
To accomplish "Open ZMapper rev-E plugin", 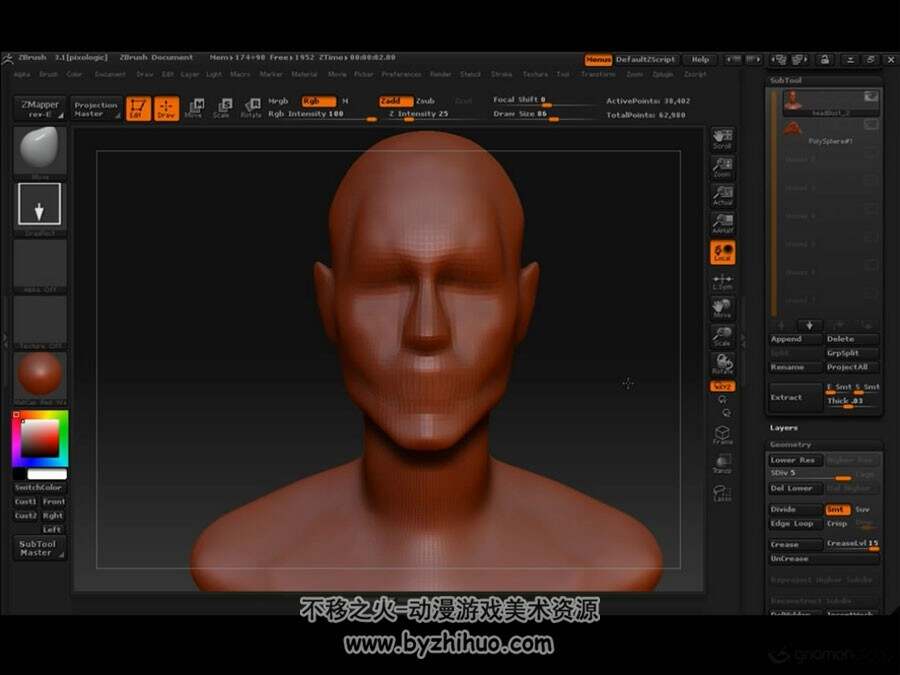I will [x=40, y=108].
